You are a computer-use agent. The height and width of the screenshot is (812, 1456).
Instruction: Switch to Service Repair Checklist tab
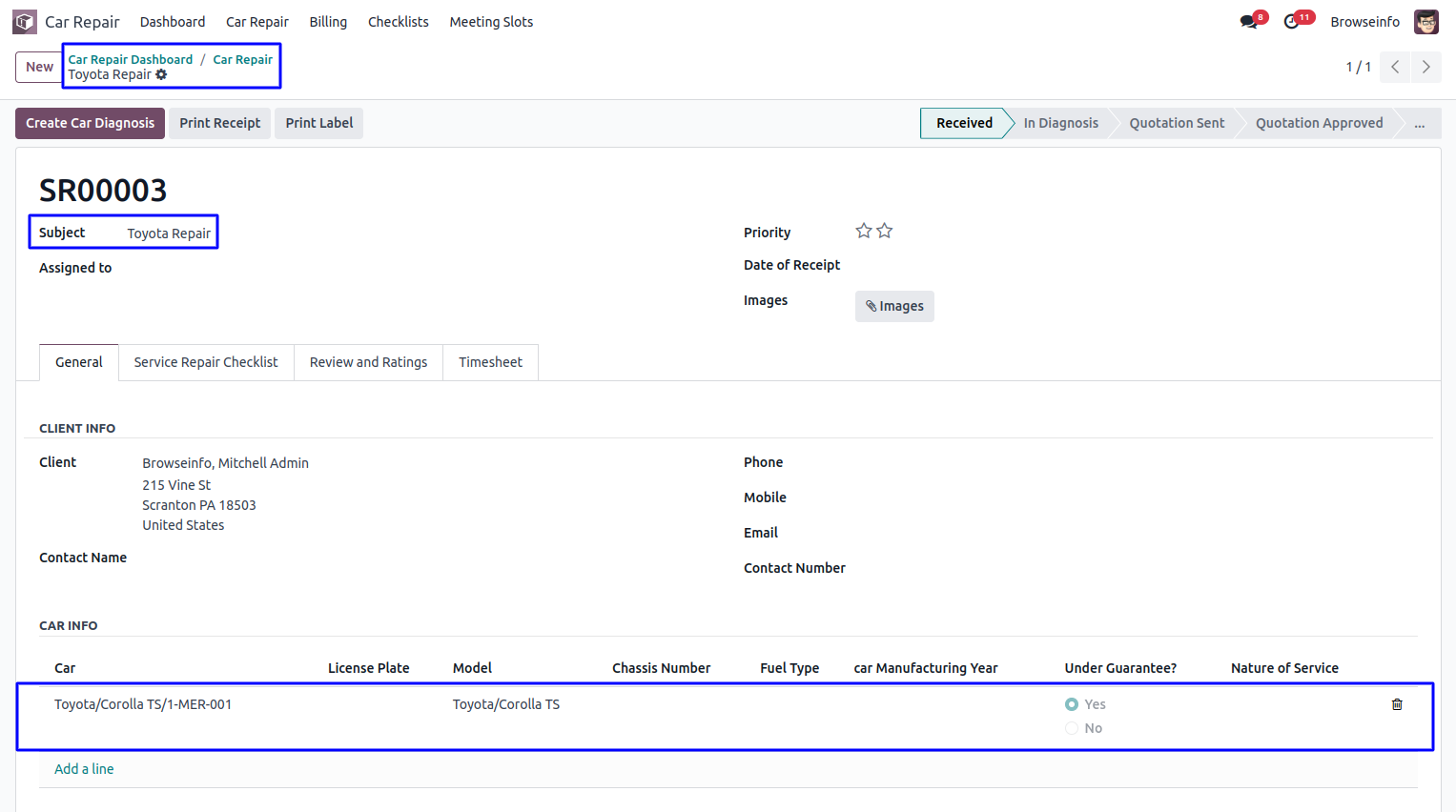[x=206, y=362]
